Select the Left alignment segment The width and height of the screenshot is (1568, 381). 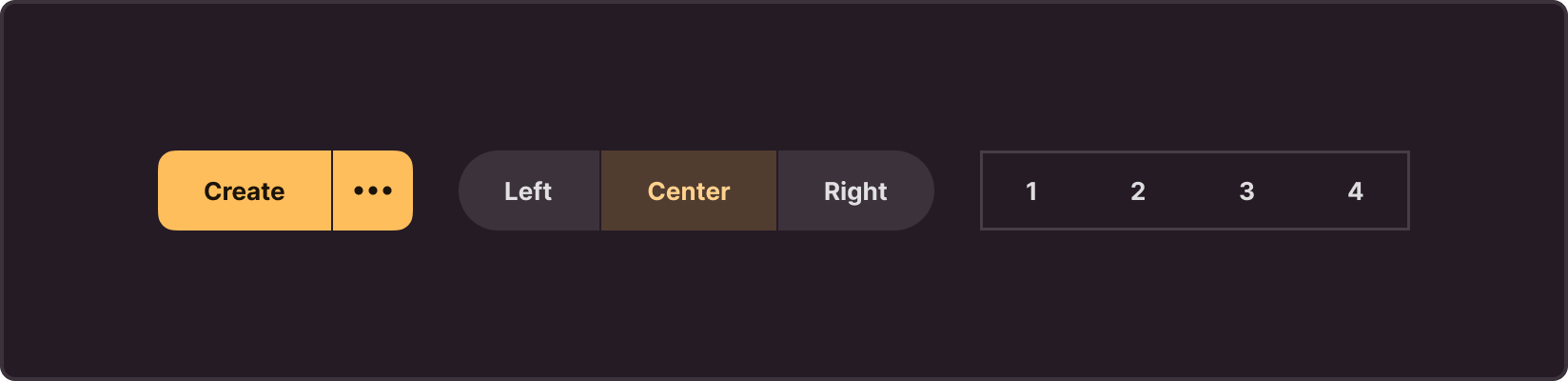point(529,190)
